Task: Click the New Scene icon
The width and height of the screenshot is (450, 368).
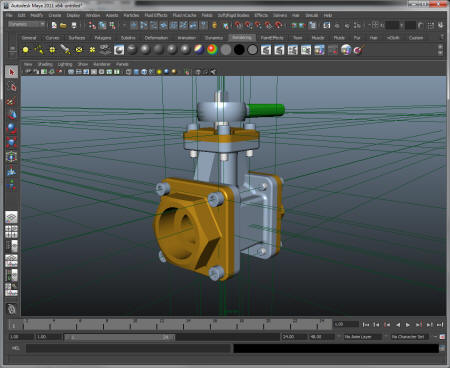Action: [54, 25]
